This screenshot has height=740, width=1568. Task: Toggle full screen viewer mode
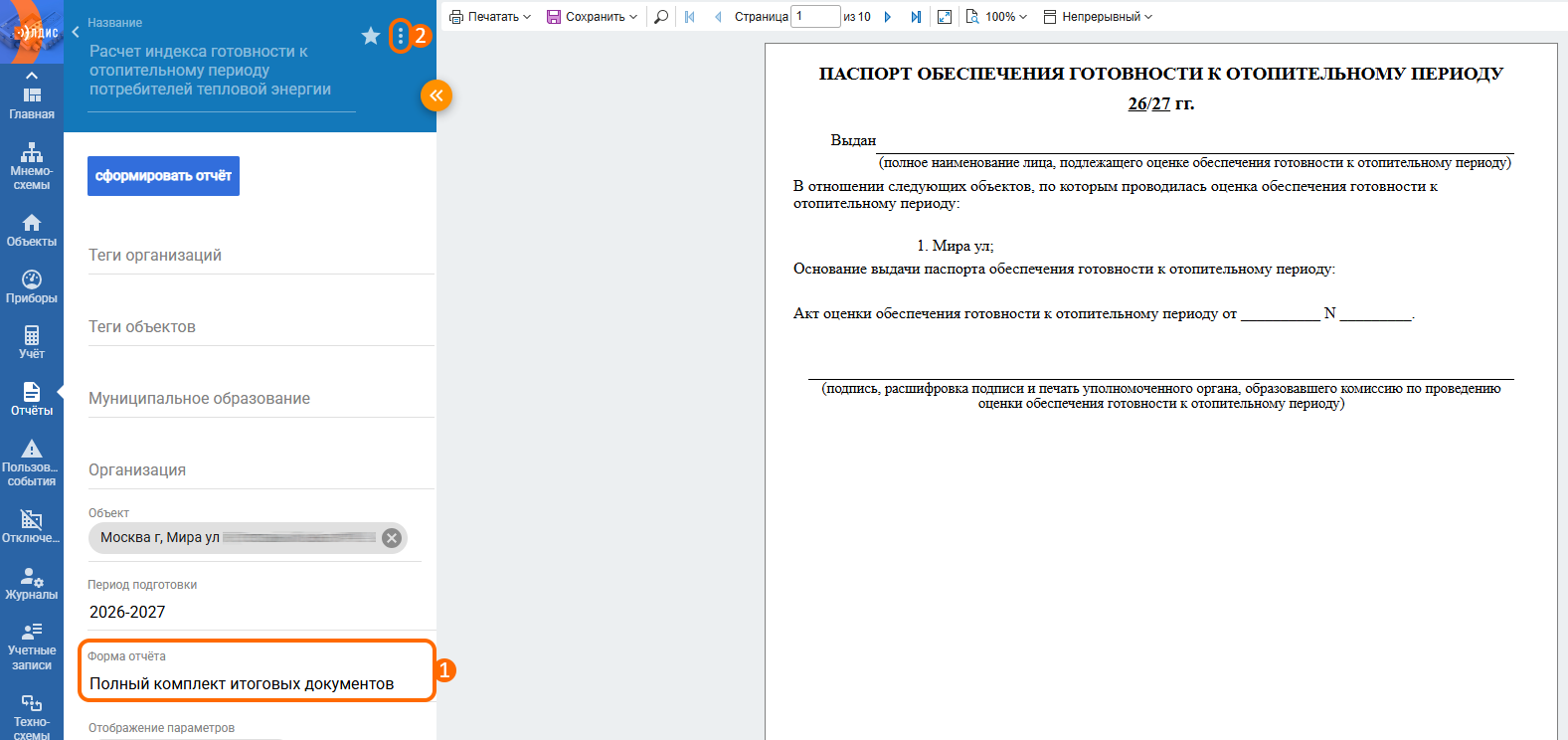click(x=945, y=17)
